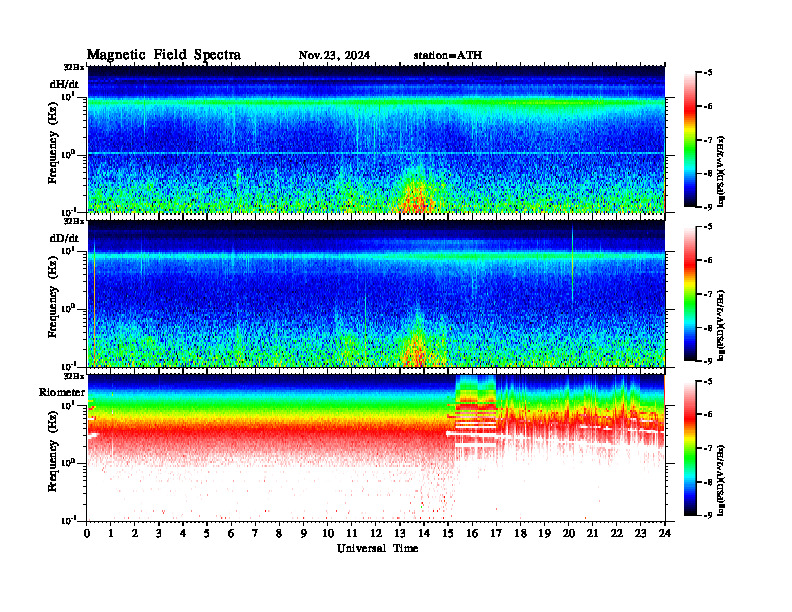792x612 pixels.
Task: Click hour tick label "15" on time axis
Action: [x=448, y=533]
